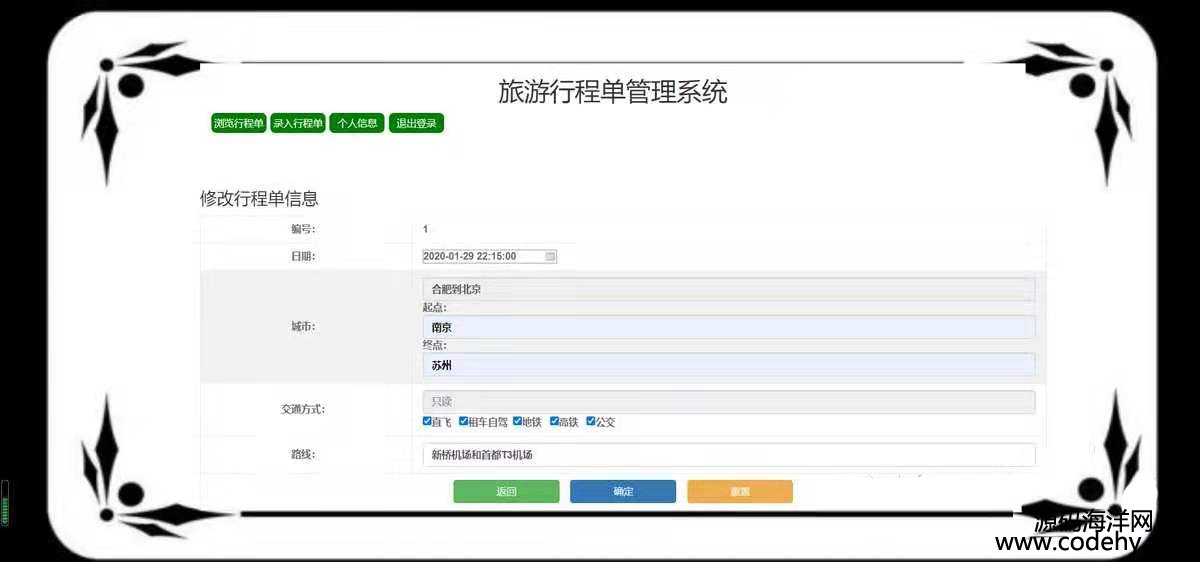Open the calendar picker in the 日期 field
Image resolution: width=1200 pixels, height=562 pixels.
[x=550, y=257]
